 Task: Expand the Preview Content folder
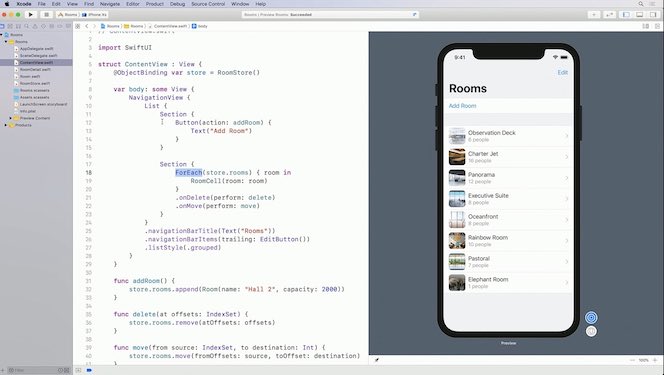tap(11, 118)
